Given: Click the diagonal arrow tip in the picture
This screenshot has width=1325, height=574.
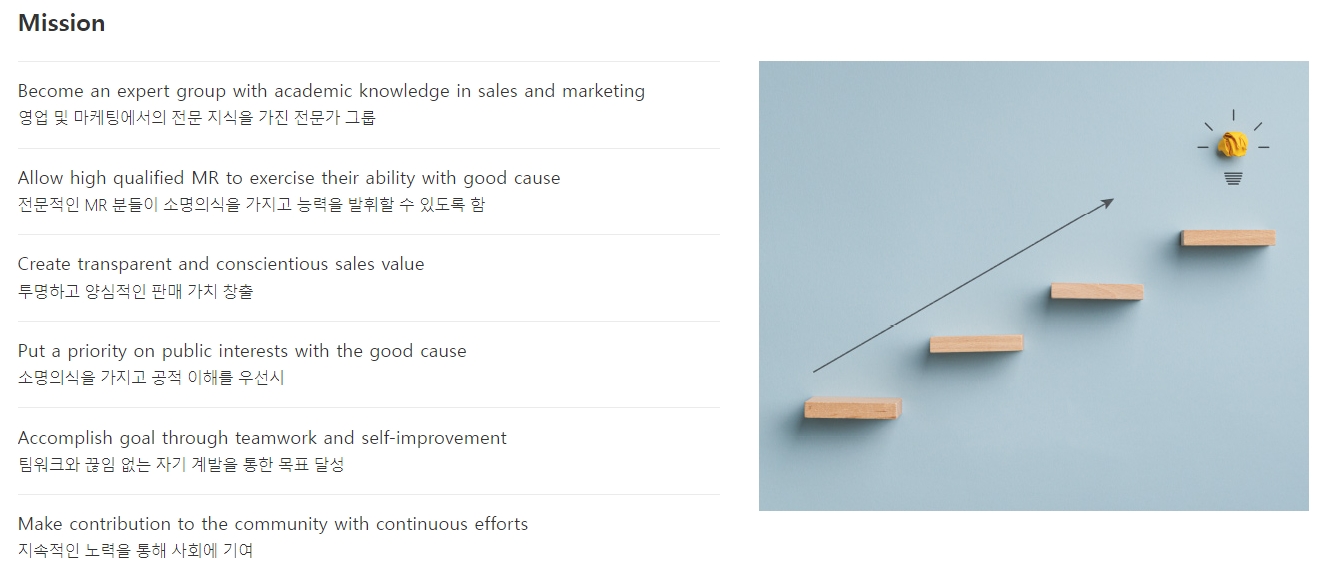Looking at the screenshot, I should [x=1107, y=203].
